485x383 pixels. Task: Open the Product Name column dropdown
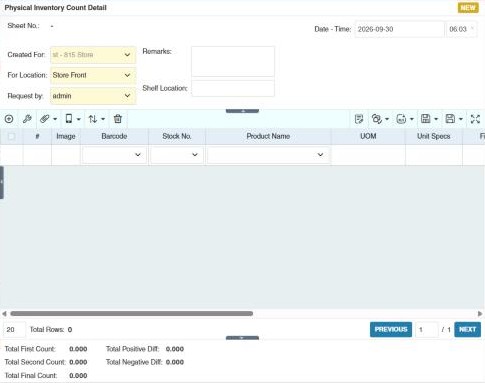coord(268,155)
